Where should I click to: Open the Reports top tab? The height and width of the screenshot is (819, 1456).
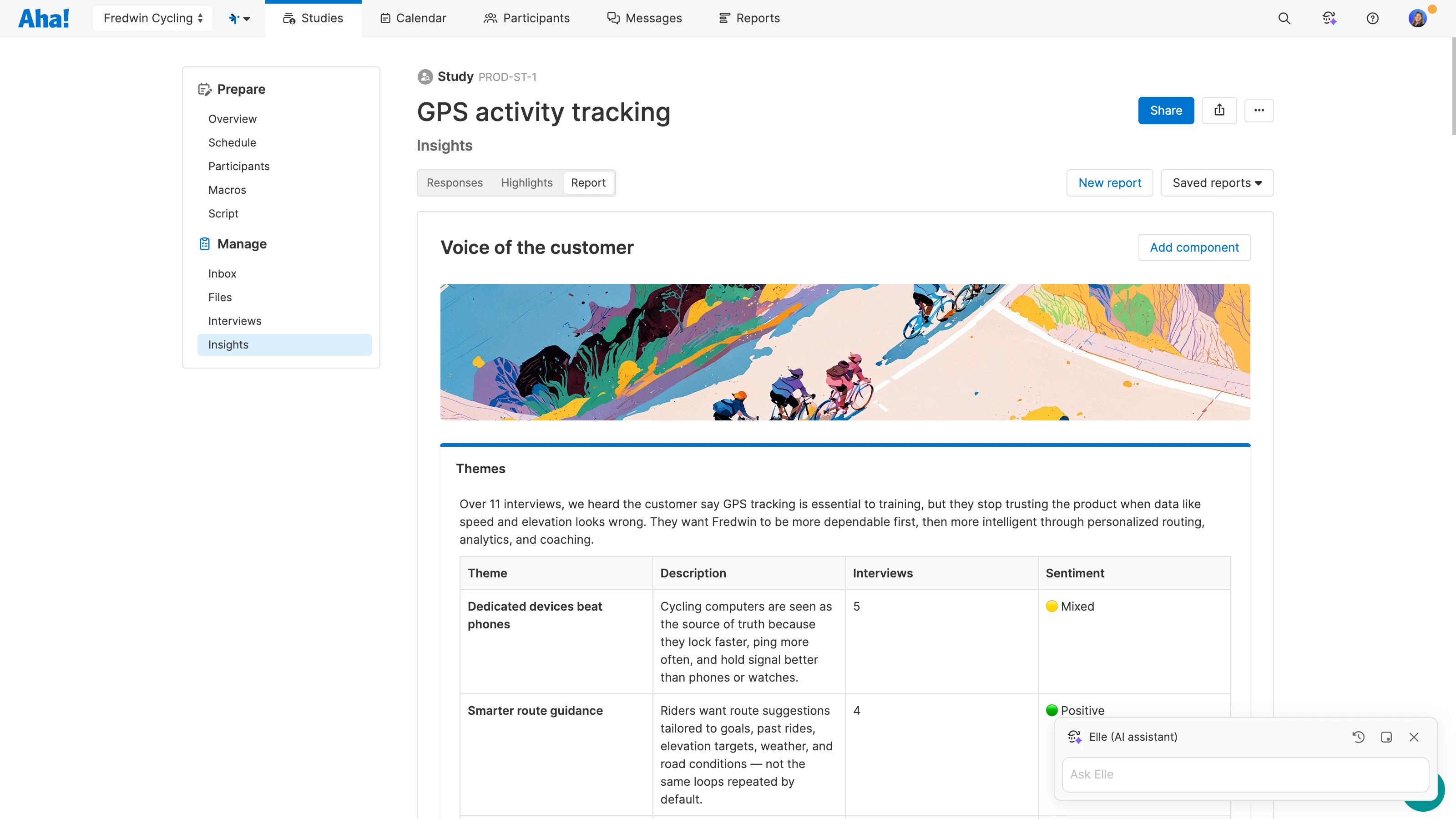click(749, 18)
